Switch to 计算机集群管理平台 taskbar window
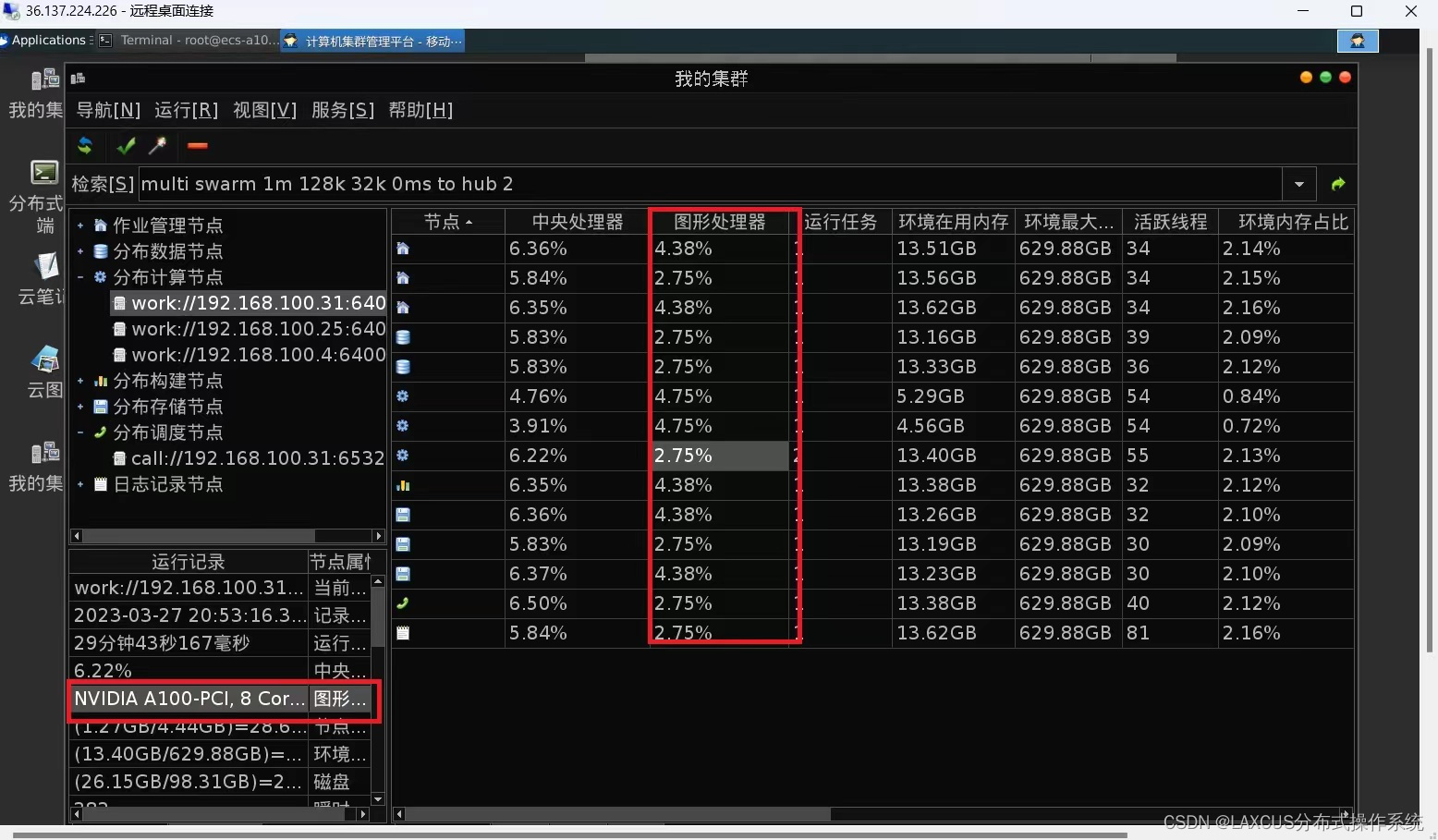Viewport: 1438px width, 840px height. point(372,41)
